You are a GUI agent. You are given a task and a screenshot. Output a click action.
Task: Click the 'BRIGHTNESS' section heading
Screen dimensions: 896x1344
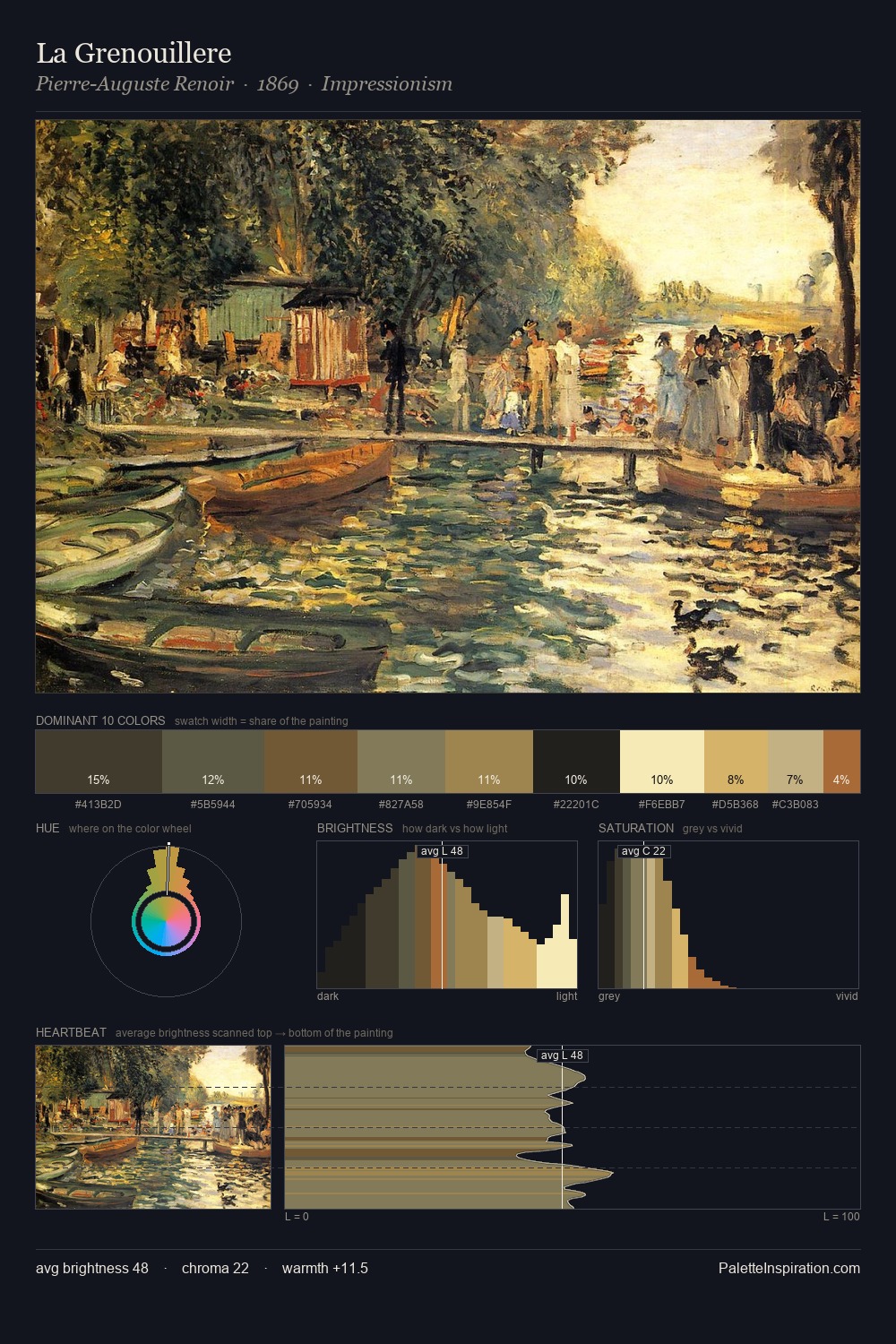pos(355,828)
